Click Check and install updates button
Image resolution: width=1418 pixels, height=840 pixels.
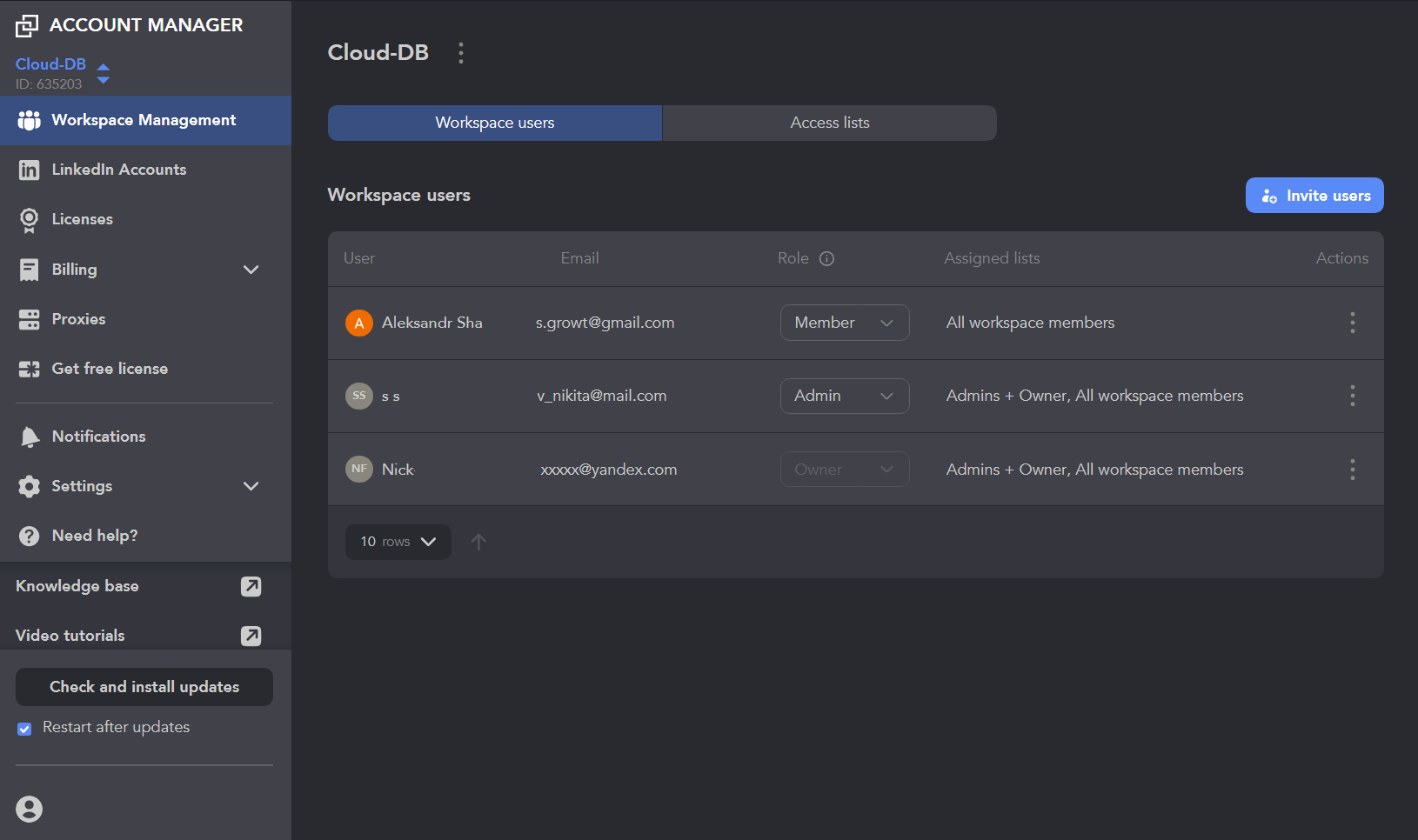[x=144, y=687]
